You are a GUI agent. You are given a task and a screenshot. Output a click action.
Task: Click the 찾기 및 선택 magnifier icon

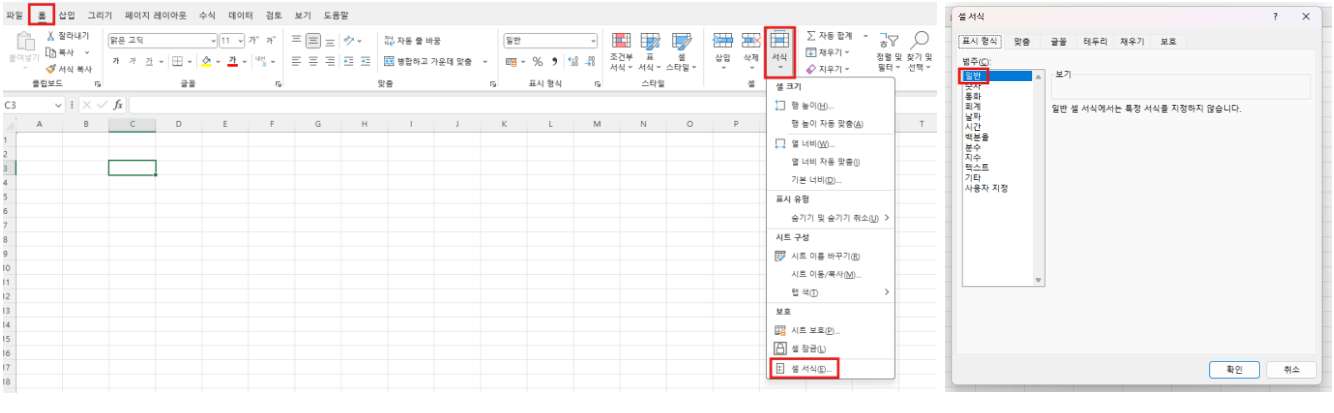pos(919,40)
